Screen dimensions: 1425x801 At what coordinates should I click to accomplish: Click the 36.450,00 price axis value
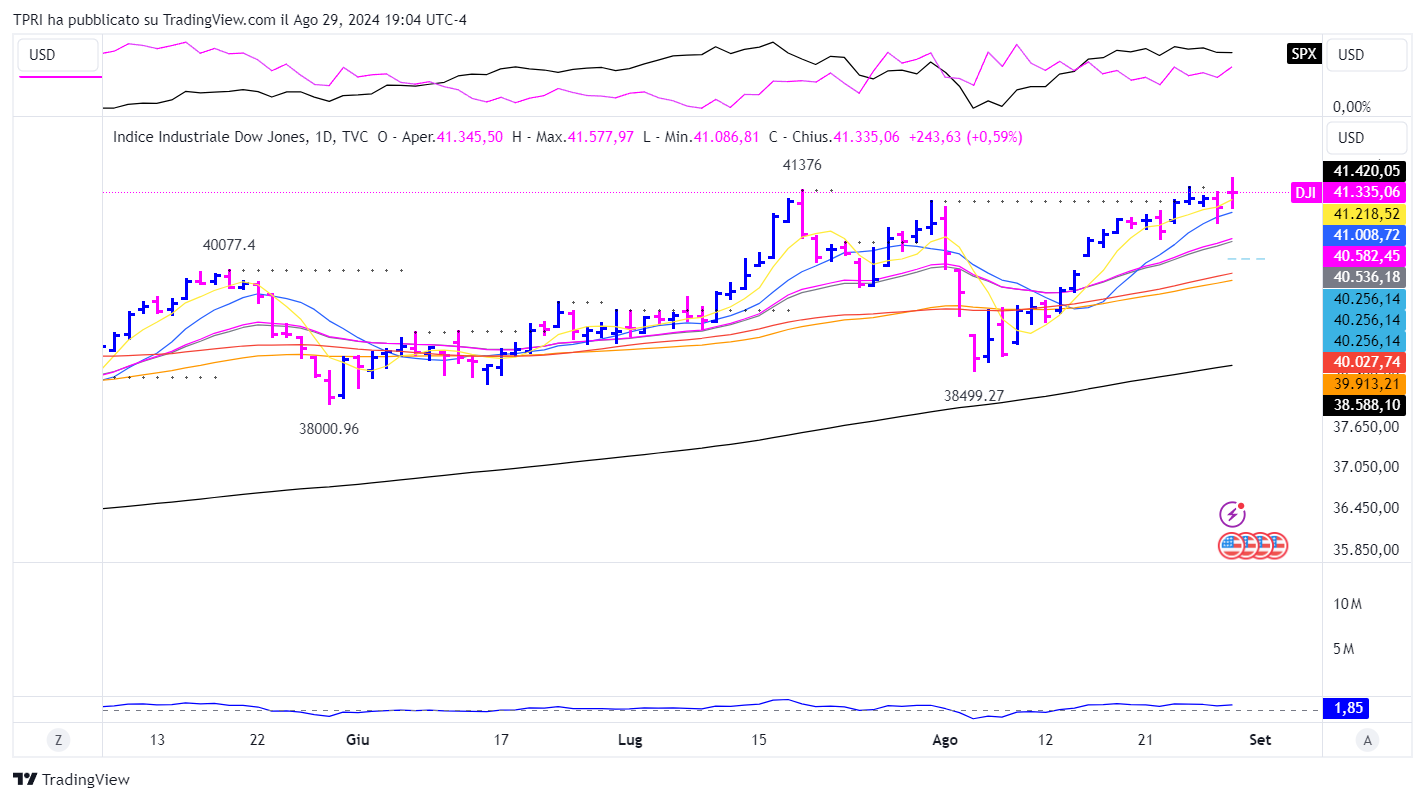[x=1364, y=508]
